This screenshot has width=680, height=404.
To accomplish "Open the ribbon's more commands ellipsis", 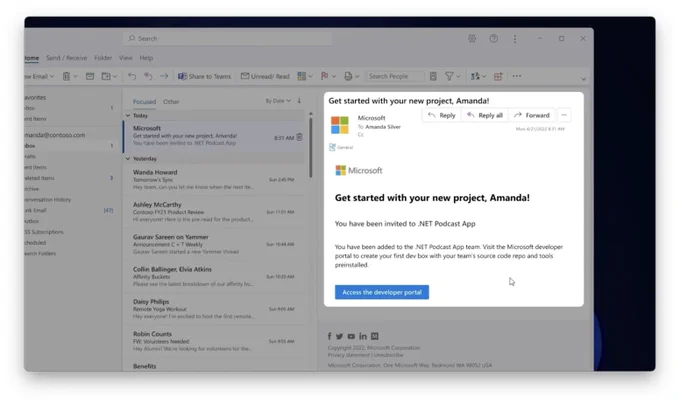I will (517, 76).
